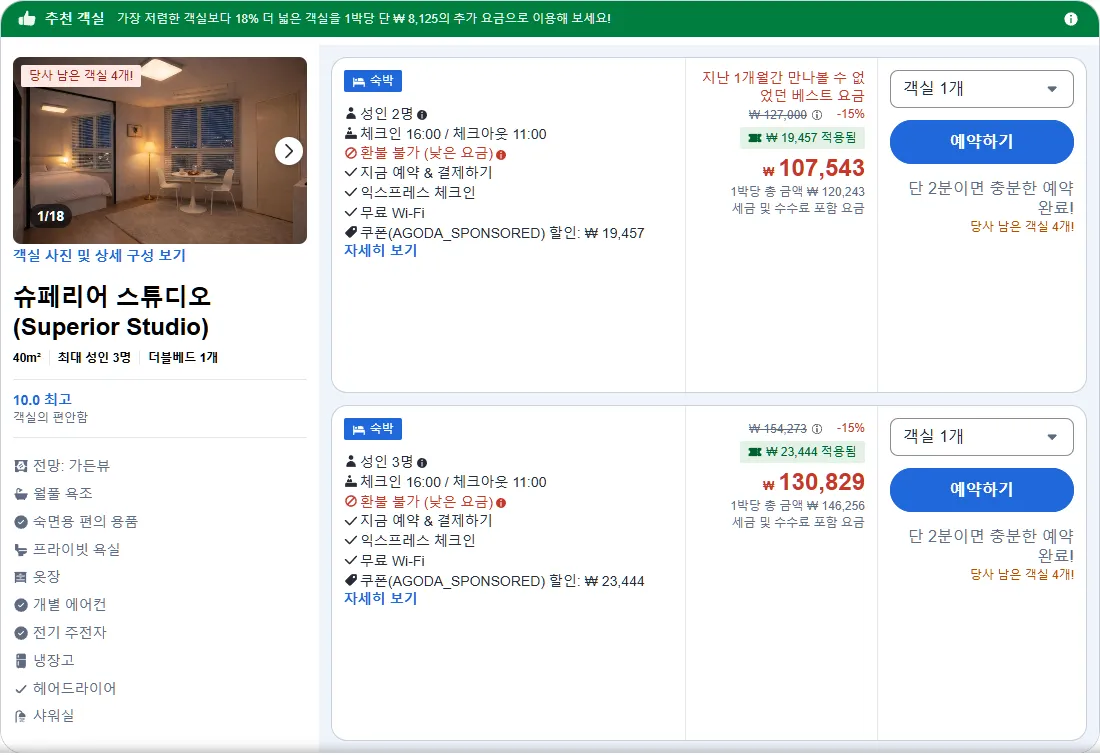Click green ticket icon by ₩23,444 적용됨
Viewport: 1100px width, 755px height.
coord(755,452)
